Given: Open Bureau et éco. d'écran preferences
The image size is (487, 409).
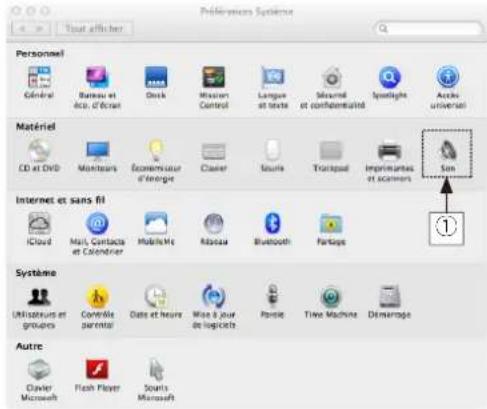Looking at the screenshot, I should [x=97, y=87].
